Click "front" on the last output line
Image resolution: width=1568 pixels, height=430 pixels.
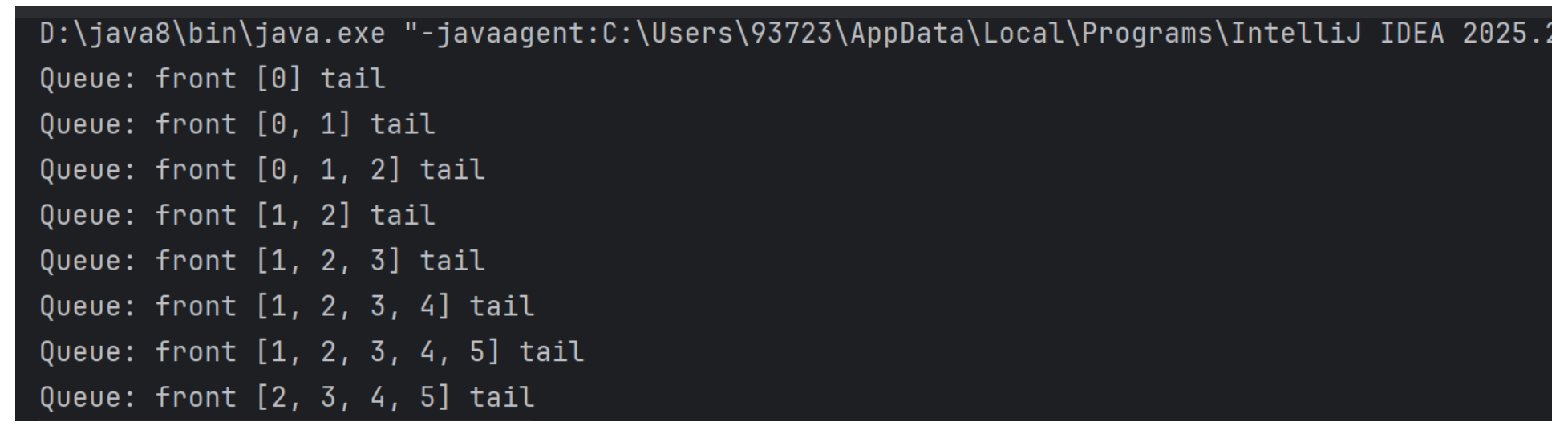click(x=196, y=397)
